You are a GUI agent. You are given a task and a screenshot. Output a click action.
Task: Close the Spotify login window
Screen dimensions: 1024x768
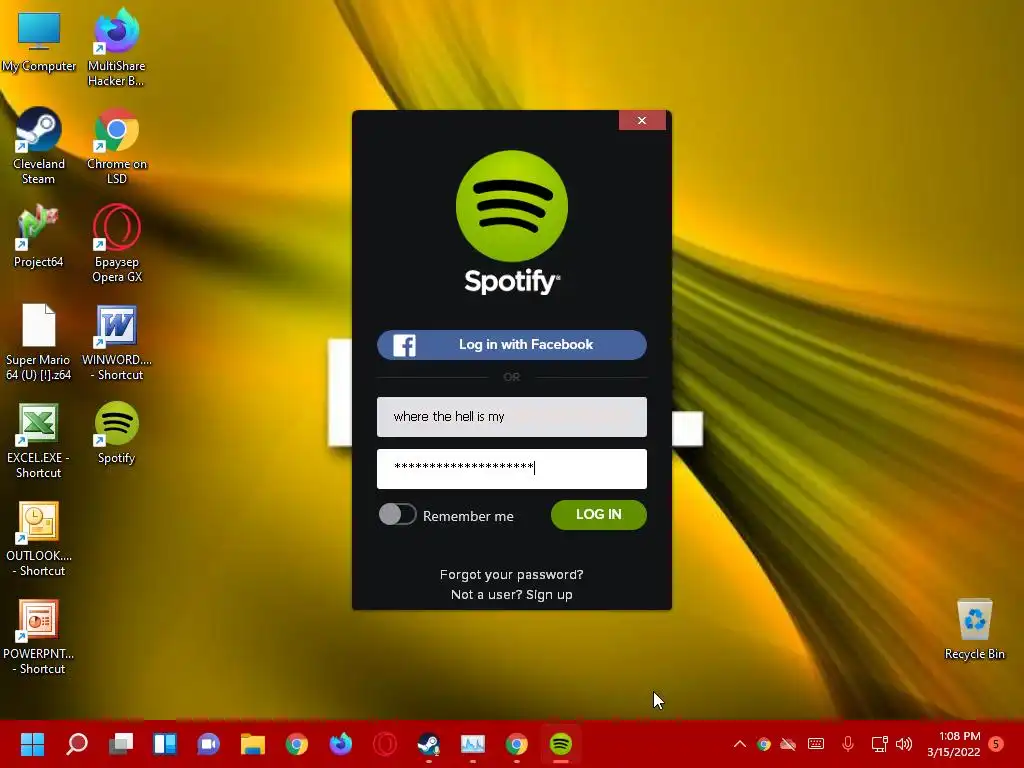pos(642,120)
